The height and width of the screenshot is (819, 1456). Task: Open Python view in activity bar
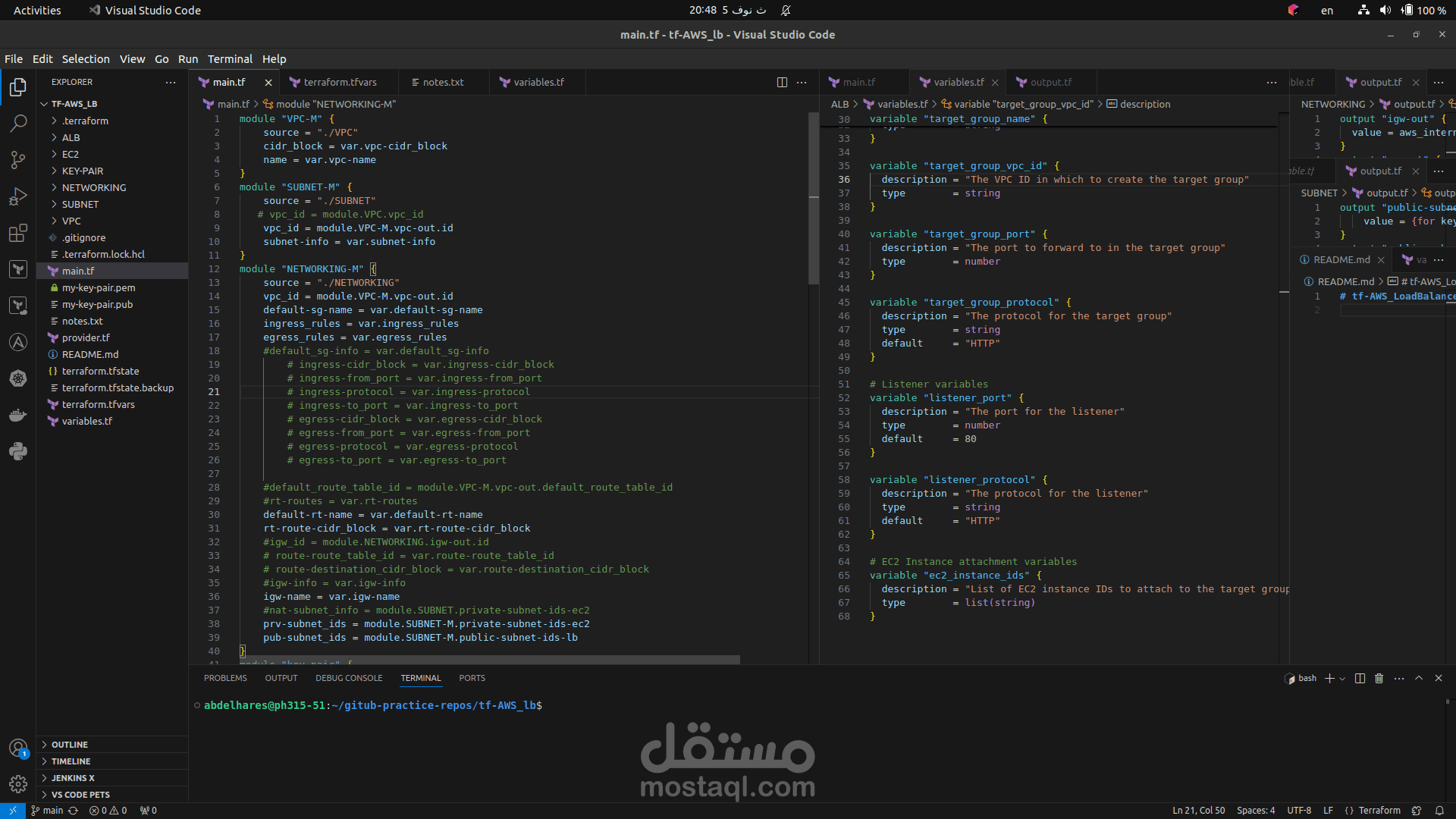[18, 451]
